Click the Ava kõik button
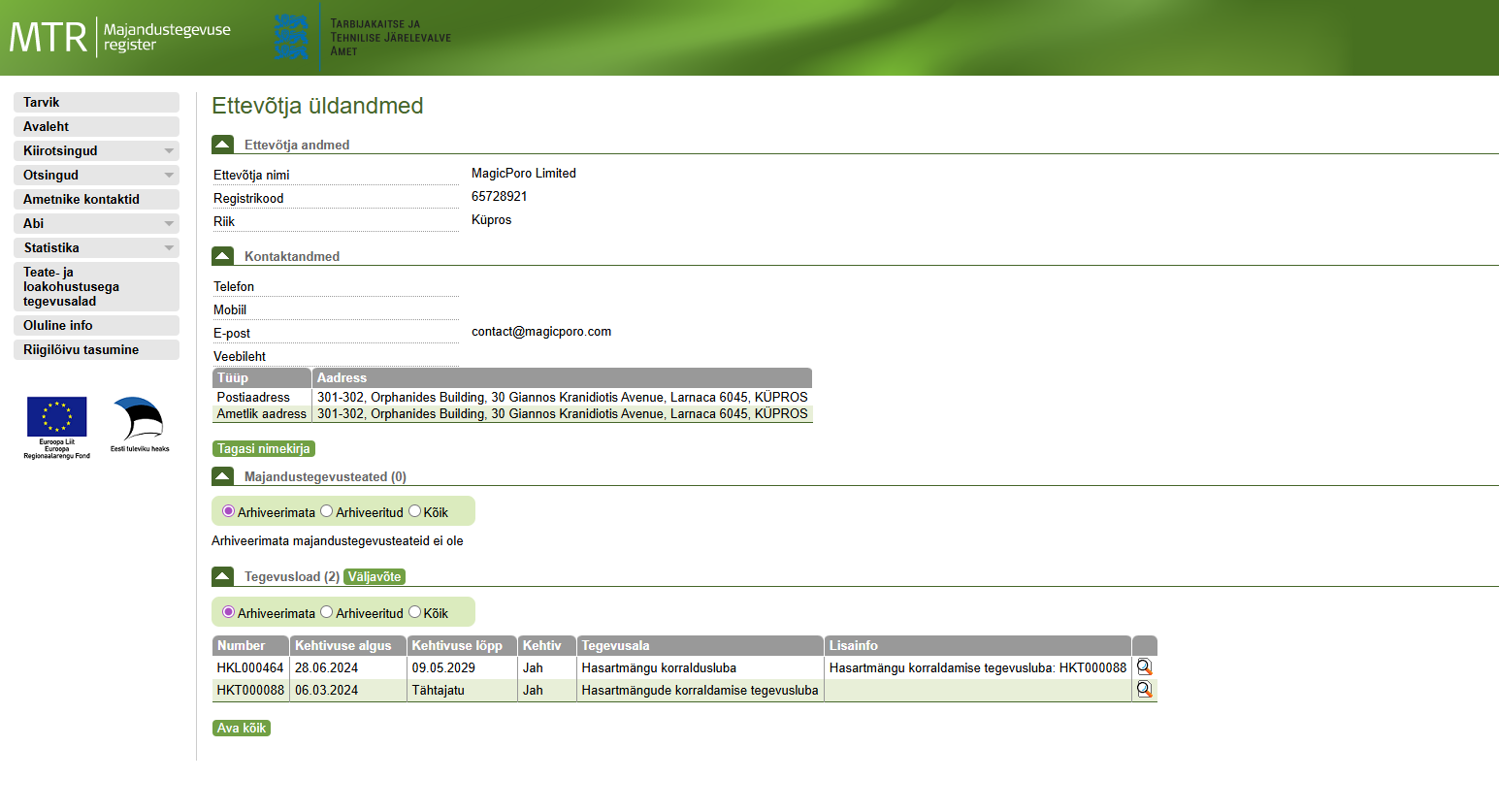 [242, 728]
